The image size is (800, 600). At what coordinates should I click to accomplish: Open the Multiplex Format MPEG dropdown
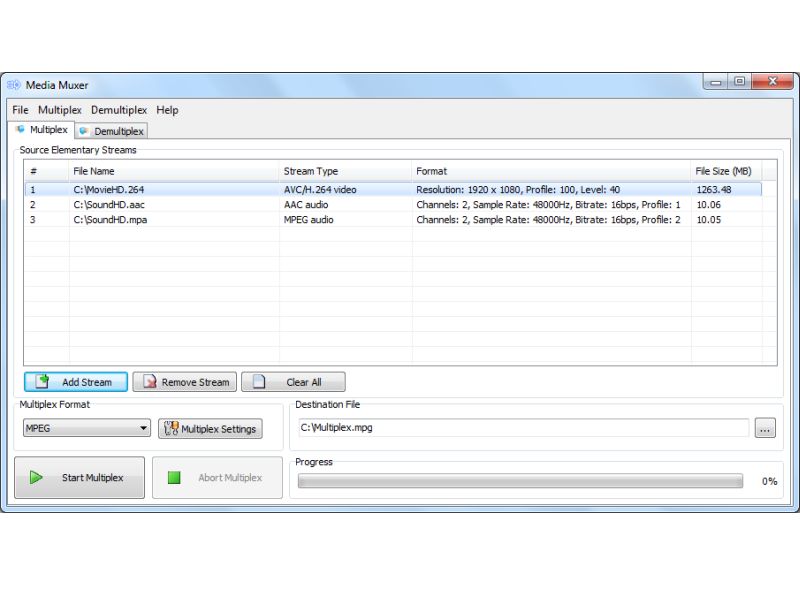[x=87, y=428]
